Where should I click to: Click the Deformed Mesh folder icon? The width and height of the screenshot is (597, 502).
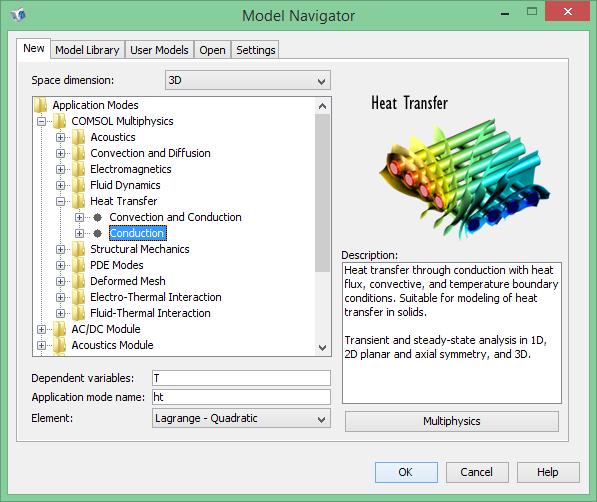pos(78,281)
